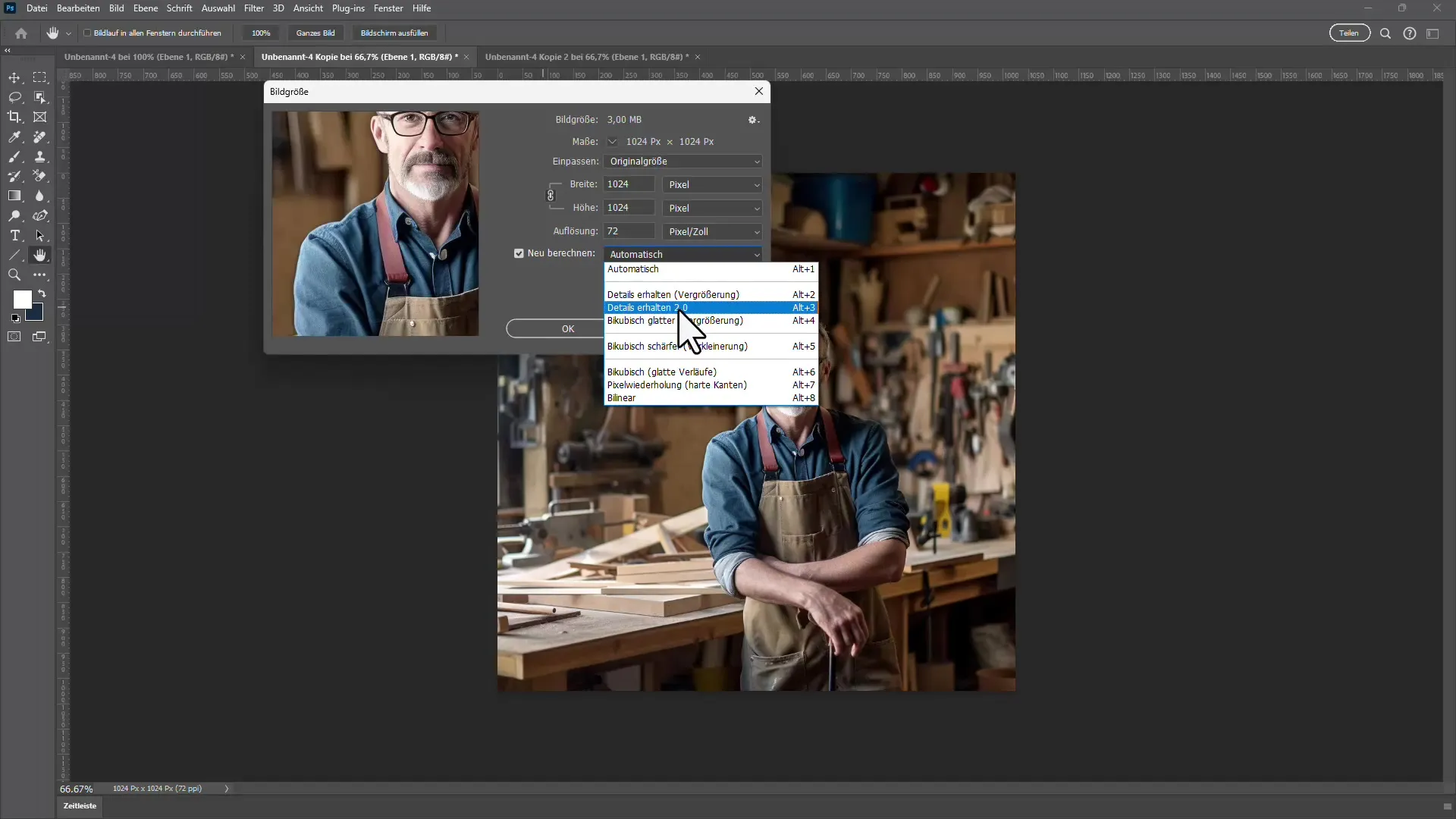Viewport: 1456px width, 819px height.
Task: Click the Zoom tool icon
Action: pyautogui.click(x=14, y=275)
